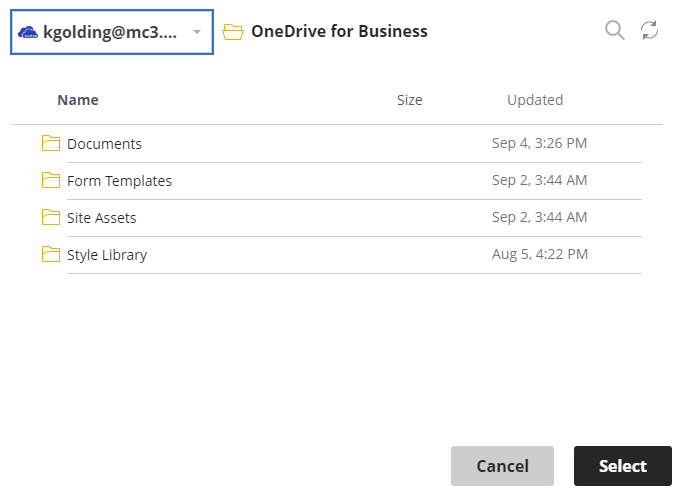Click the Documents folder icon
The image size is (684, 503).
51,143
